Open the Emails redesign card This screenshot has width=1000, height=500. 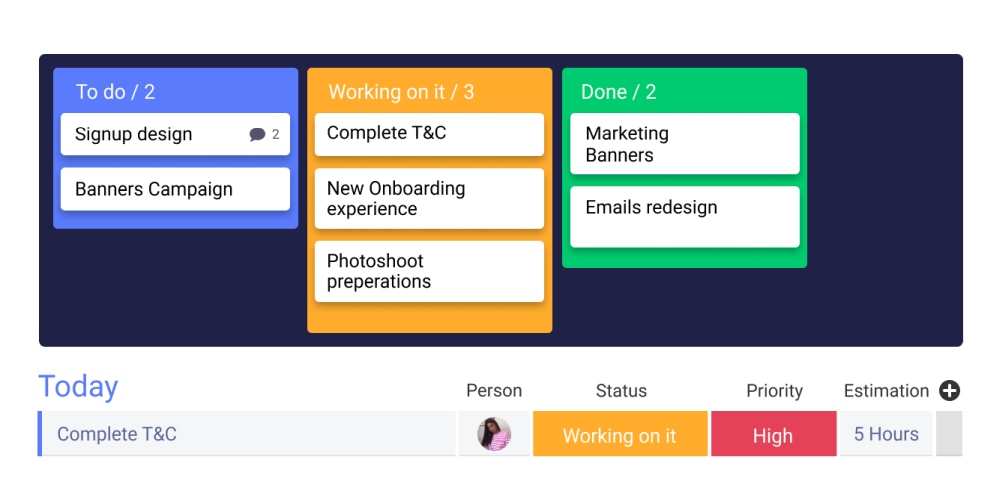tap(684, 216)
